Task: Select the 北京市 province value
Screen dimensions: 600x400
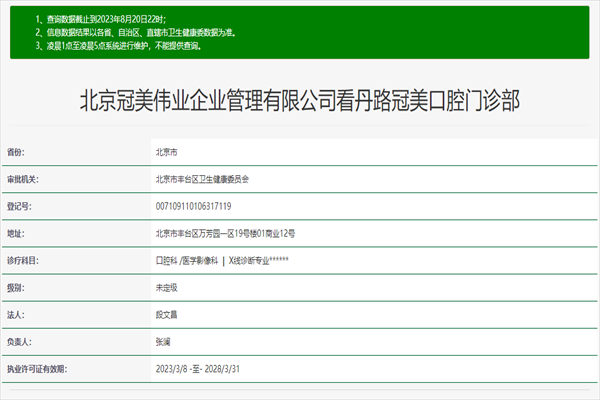Action: (x=166, y=152)
